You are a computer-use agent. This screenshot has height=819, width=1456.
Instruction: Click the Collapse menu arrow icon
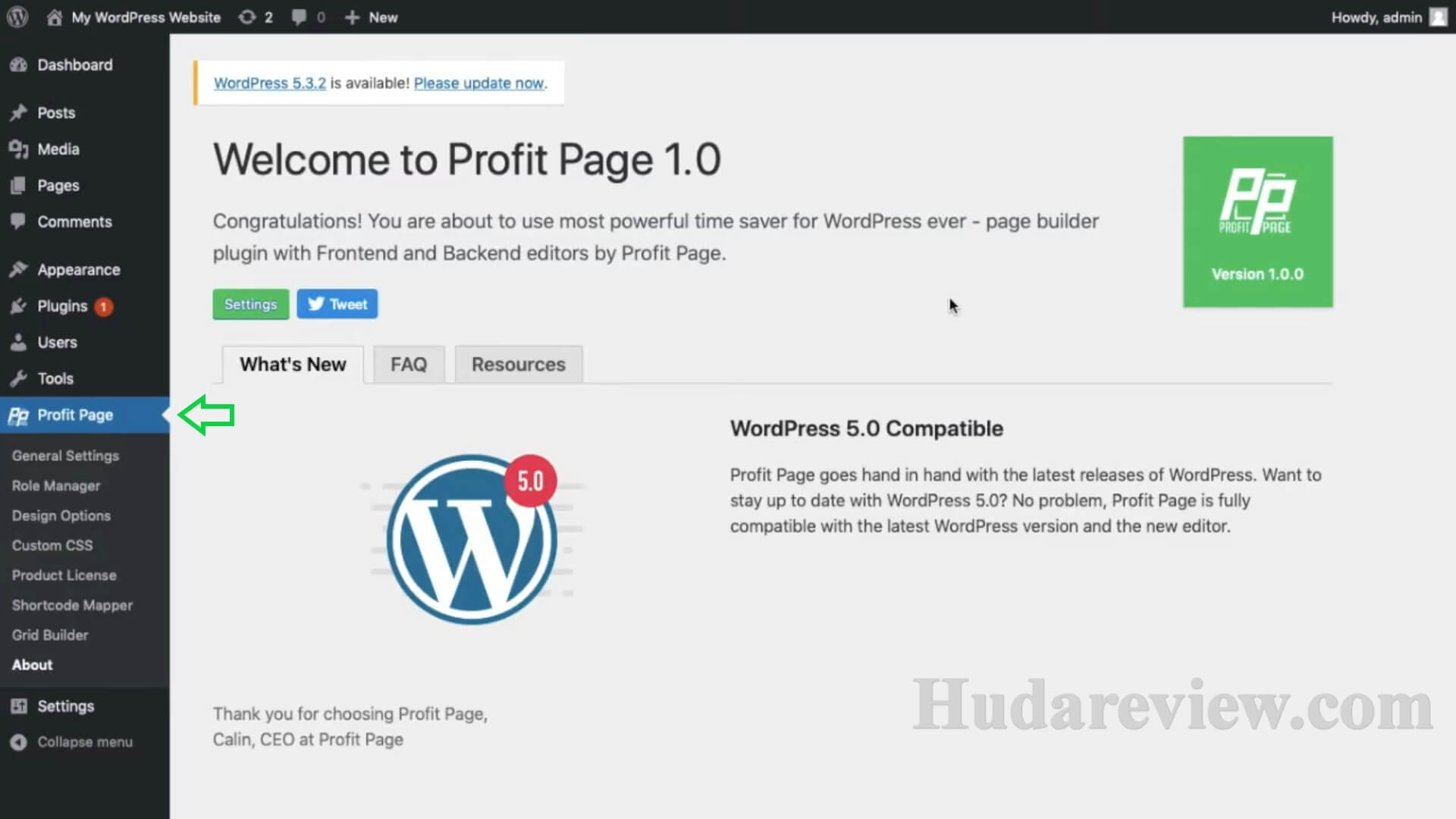click(x=18, y=742)
